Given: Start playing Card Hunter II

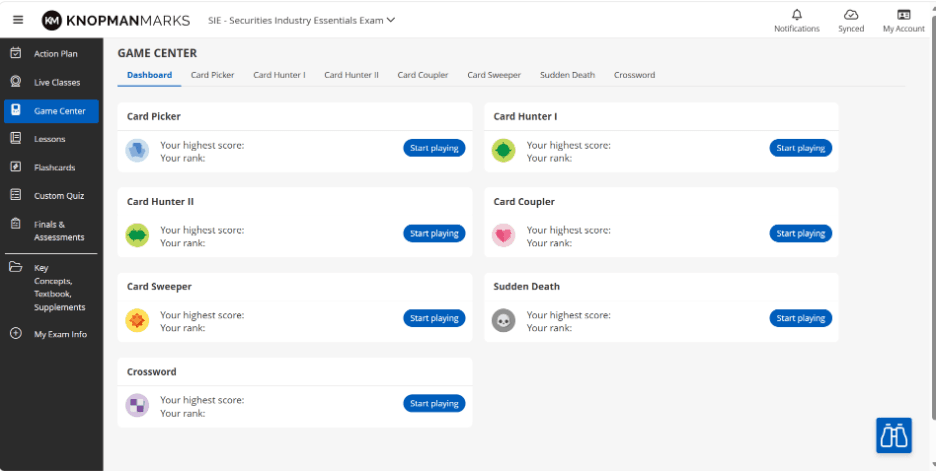Looking at the screenshot, I should 434,233.
